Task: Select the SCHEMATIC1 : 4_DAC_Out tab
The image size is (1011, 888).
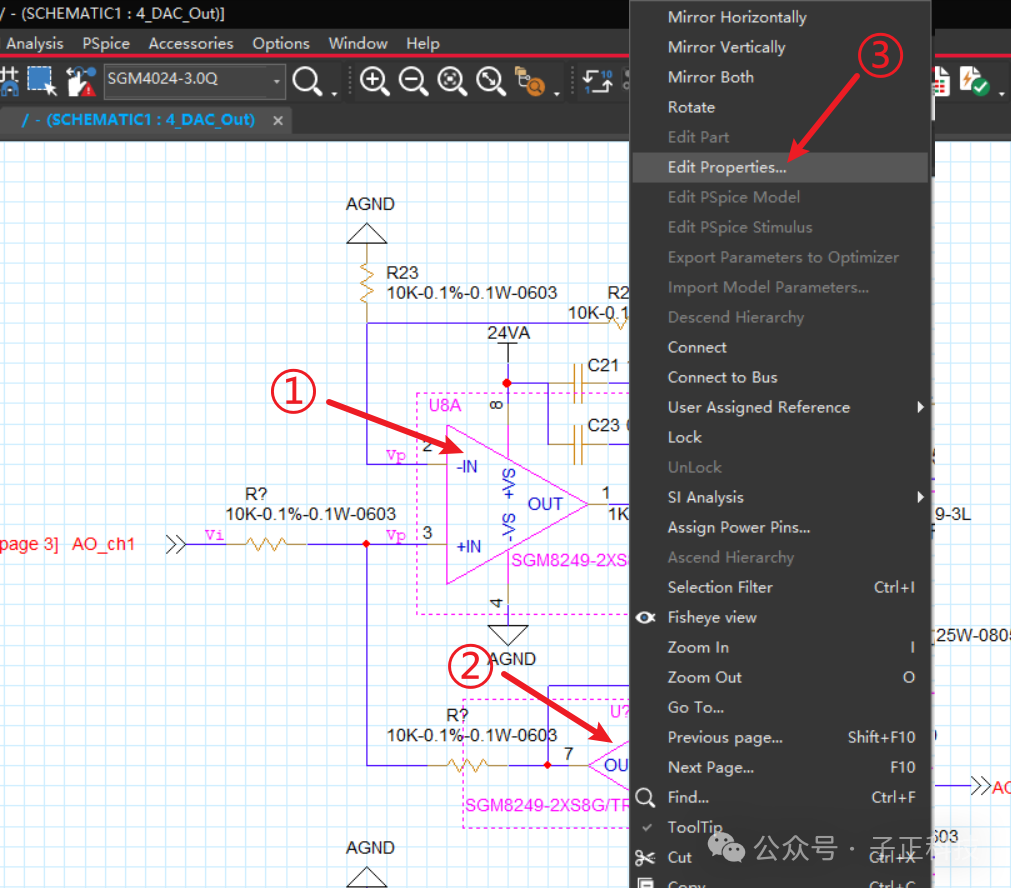Action: click(x=139, y=120)
